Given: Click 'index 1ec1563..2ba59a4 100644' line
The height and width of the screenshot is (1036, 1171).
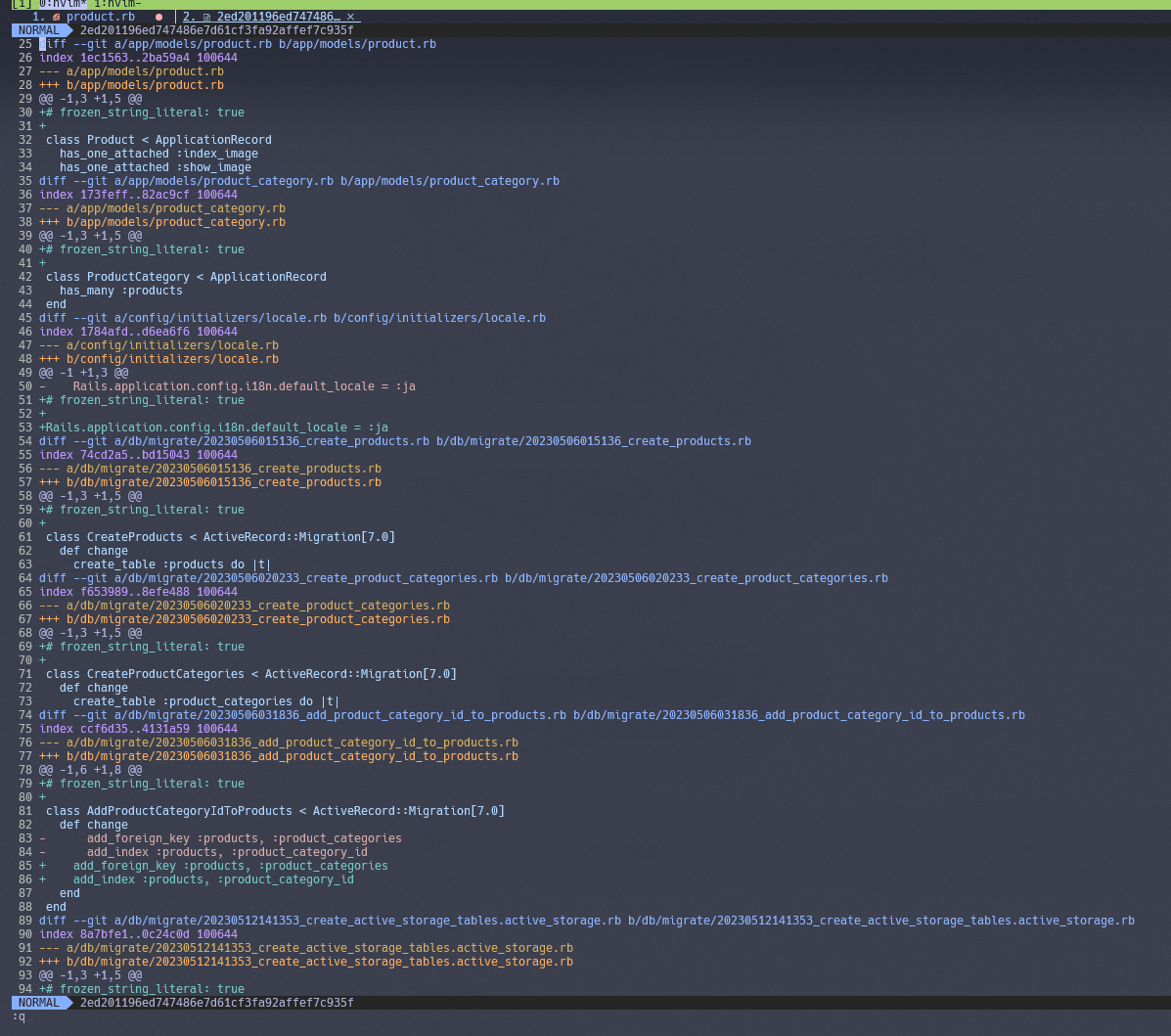Looking at the screenshot, I should coord(138,58).
